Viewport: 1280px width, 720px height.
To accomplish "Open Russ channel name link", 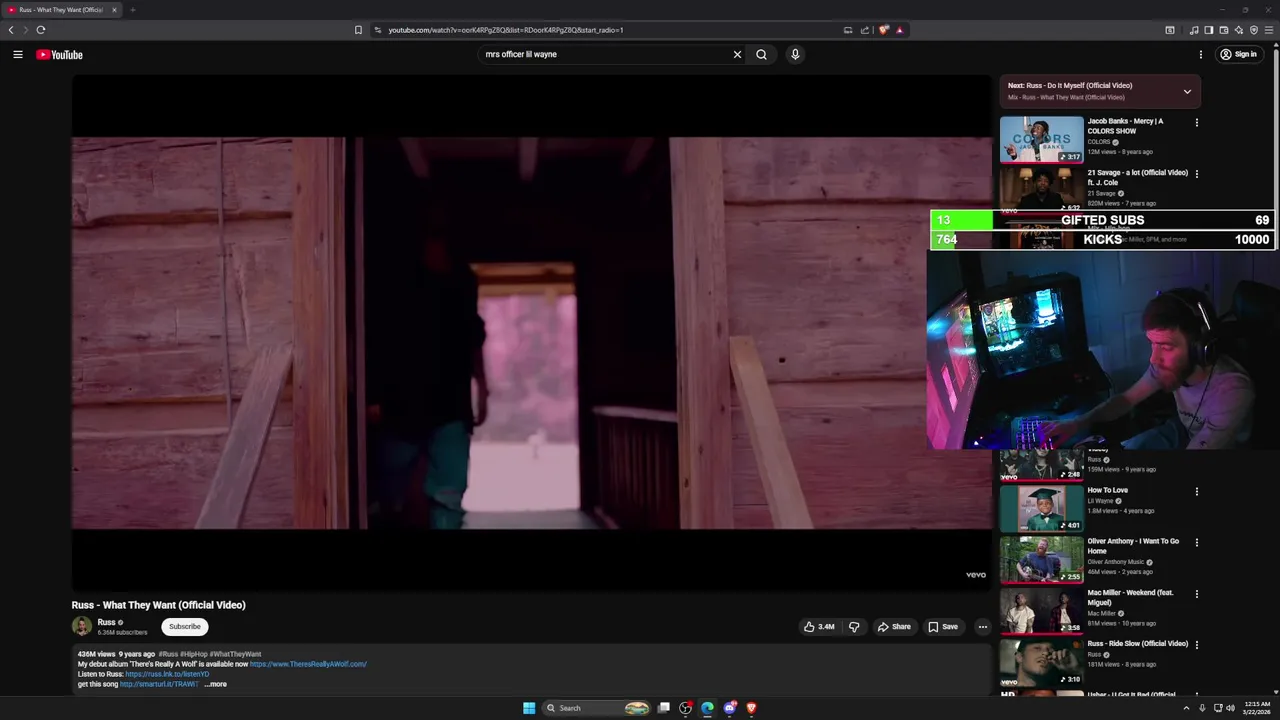I will (106, 622).
